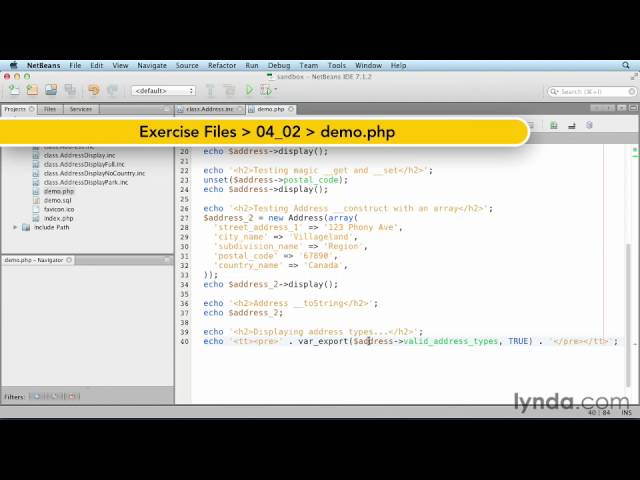Image resolution: width=640 pixels, height=480 pixels.
Task: Open the Navigate menu
Action: 152,65
